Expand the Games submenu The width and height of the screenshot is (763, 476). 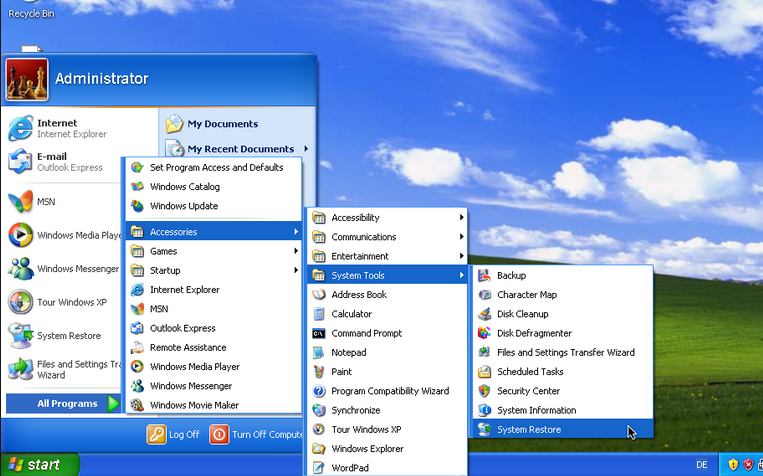tap(214, 251)
